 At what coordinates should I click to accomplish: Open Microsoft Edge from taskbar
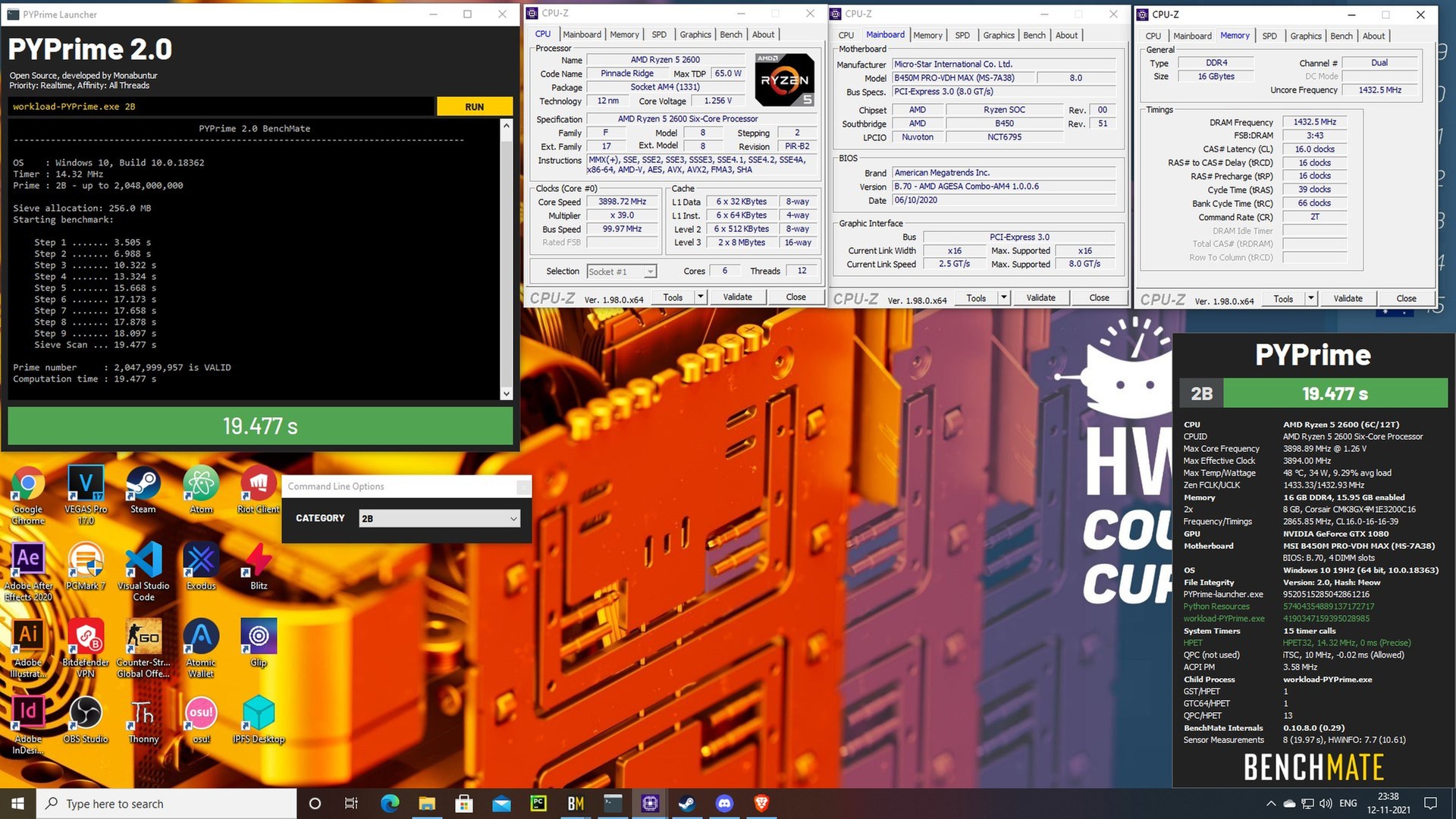click(x=390, y=803)
